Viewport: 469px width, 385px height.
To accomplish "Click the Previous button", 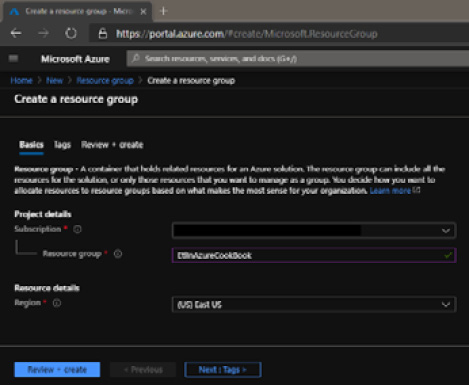I will pyautogui.click(x=143, y=370).
